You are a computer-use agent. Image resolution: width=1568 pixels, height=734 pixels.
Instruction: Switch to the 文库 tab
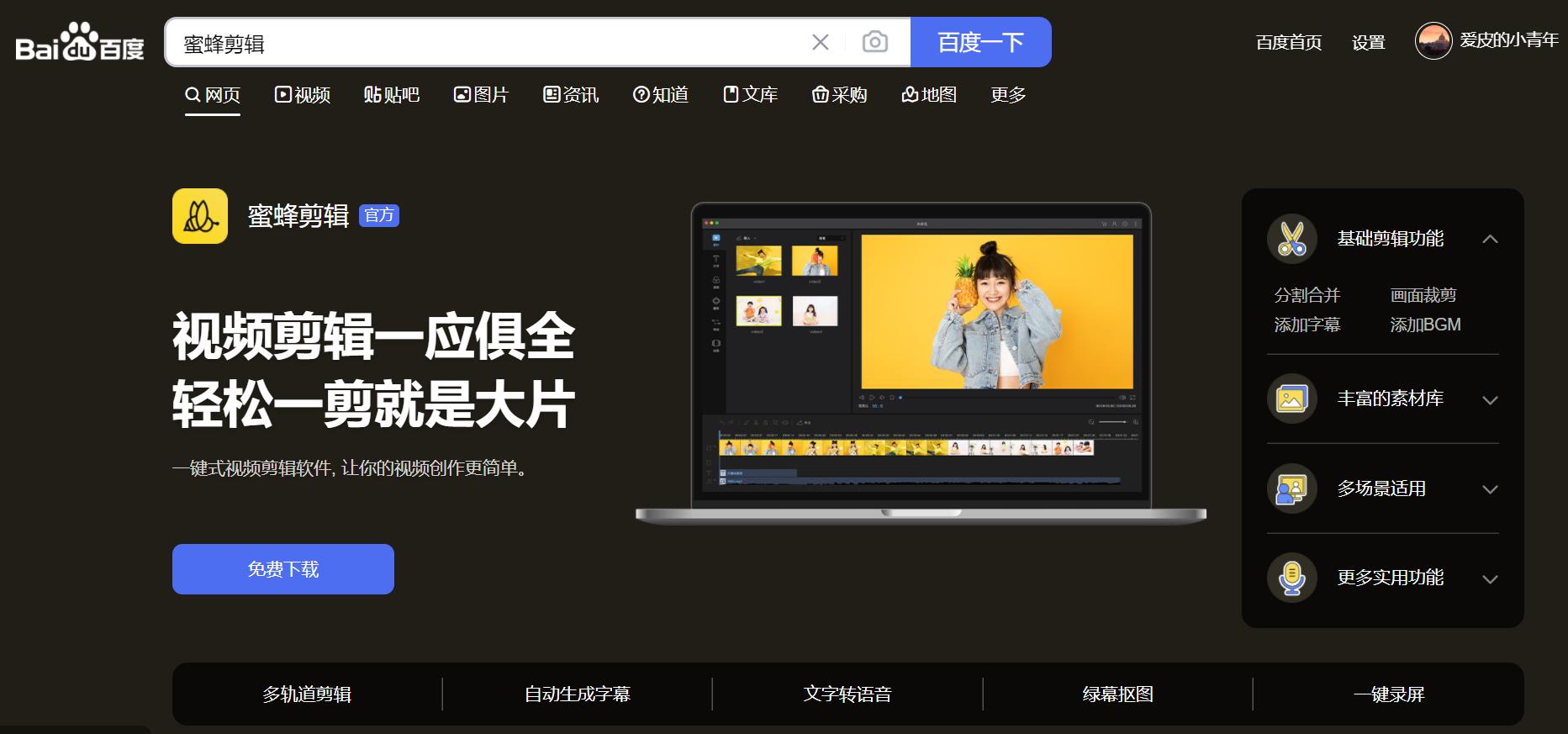751,95
